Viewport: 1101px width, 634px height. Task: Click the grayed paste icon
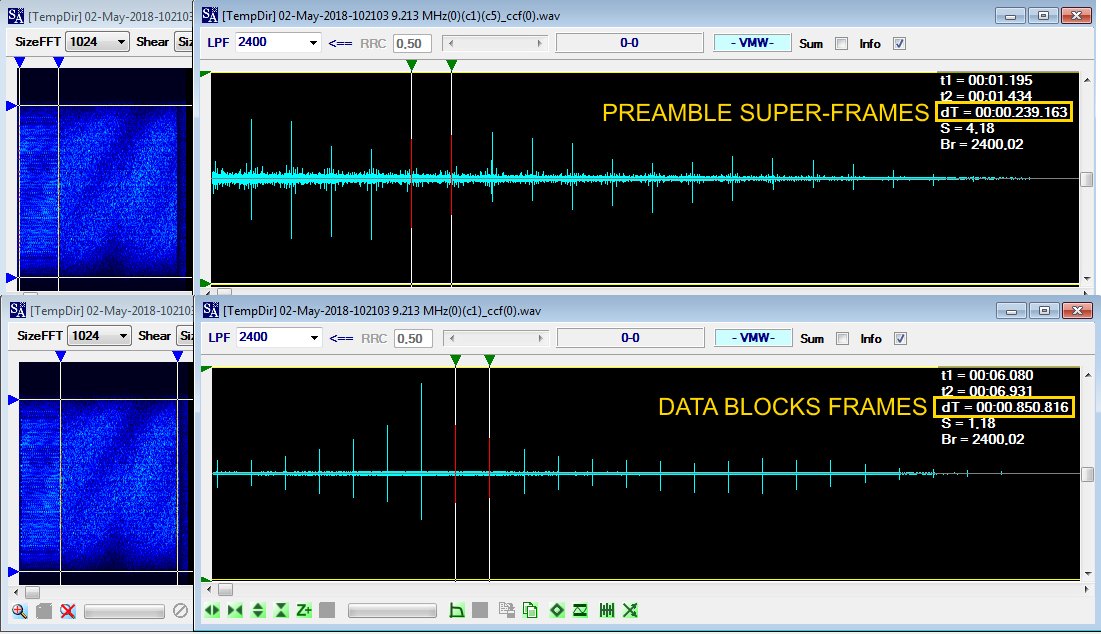[x=507, y=610]
